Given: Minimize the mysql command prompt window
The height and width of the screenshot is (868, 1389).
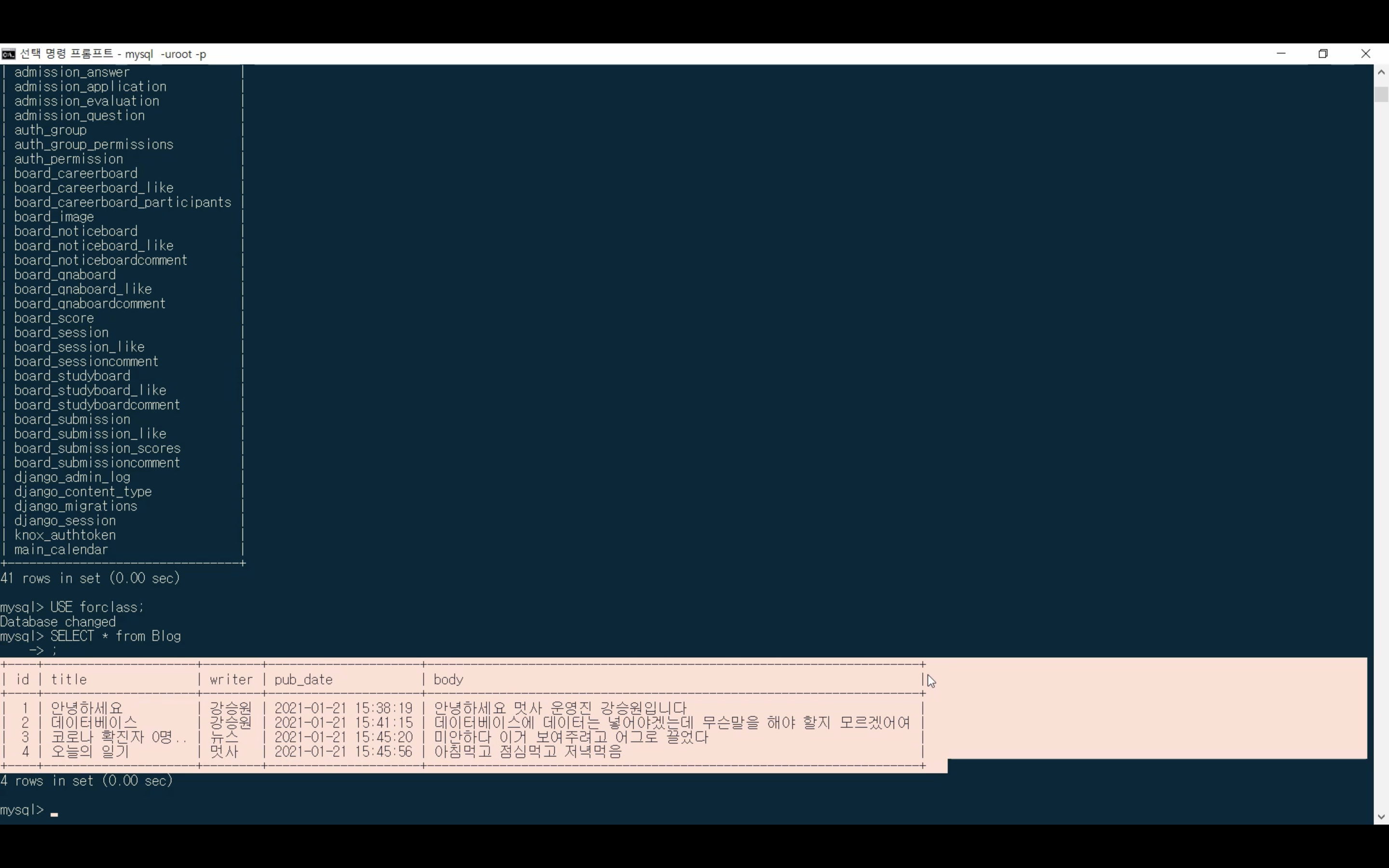Looking at the screenshot, I should tap(1281, 54).
